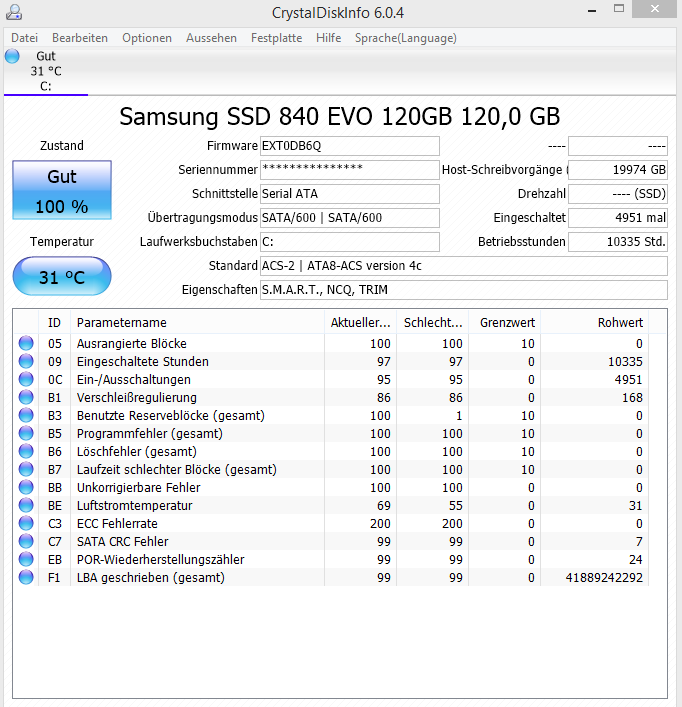Click the Host-Schreibvorgänge value 19974 GB
The image size is (682, 707).
tap(618, 170)
